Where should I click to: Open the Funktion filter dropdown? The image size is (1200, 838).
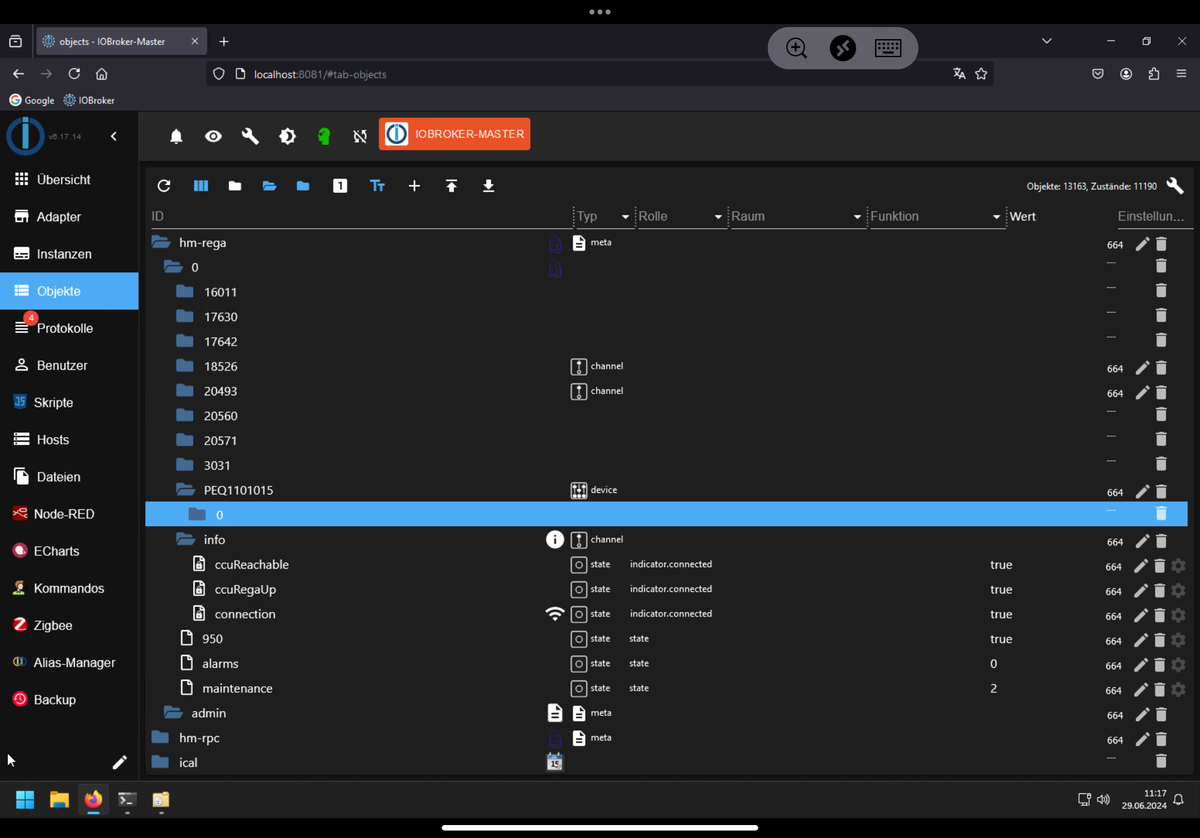tap(935, 216)
